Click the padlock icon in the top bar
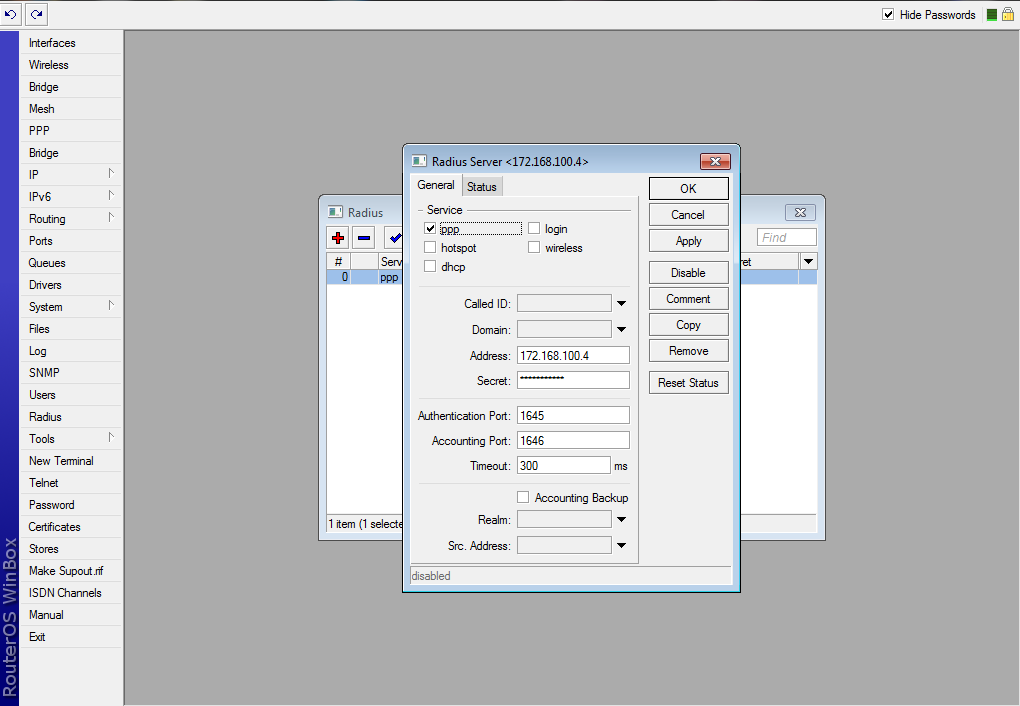Viewport: 1020px width, 706px height. 1008,15
